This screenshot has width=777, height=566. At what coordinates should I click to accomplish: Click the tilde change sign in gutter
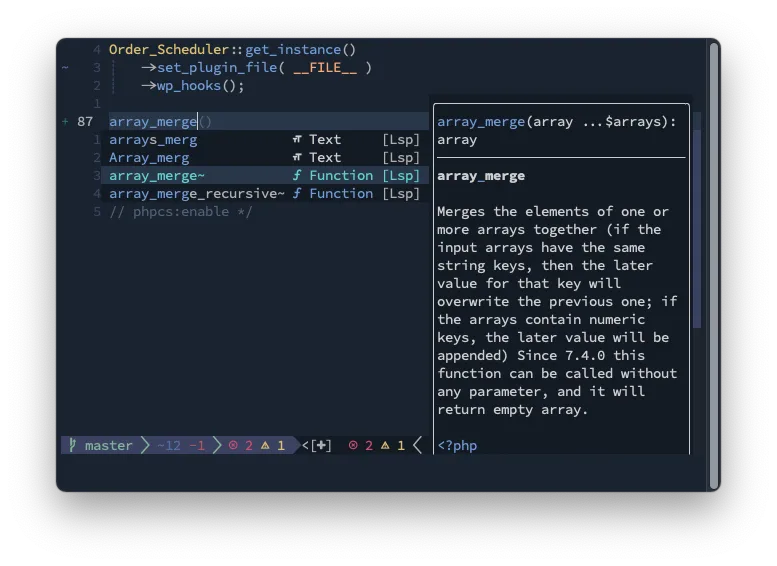[65, 67]
